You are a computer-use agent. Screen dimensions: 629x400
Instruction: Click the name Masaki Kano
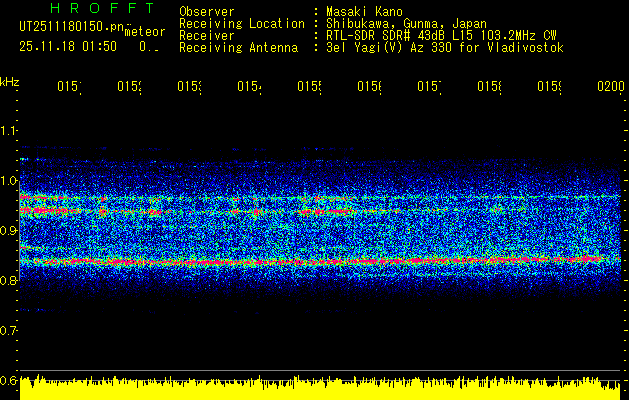click(x=364, y=12)
